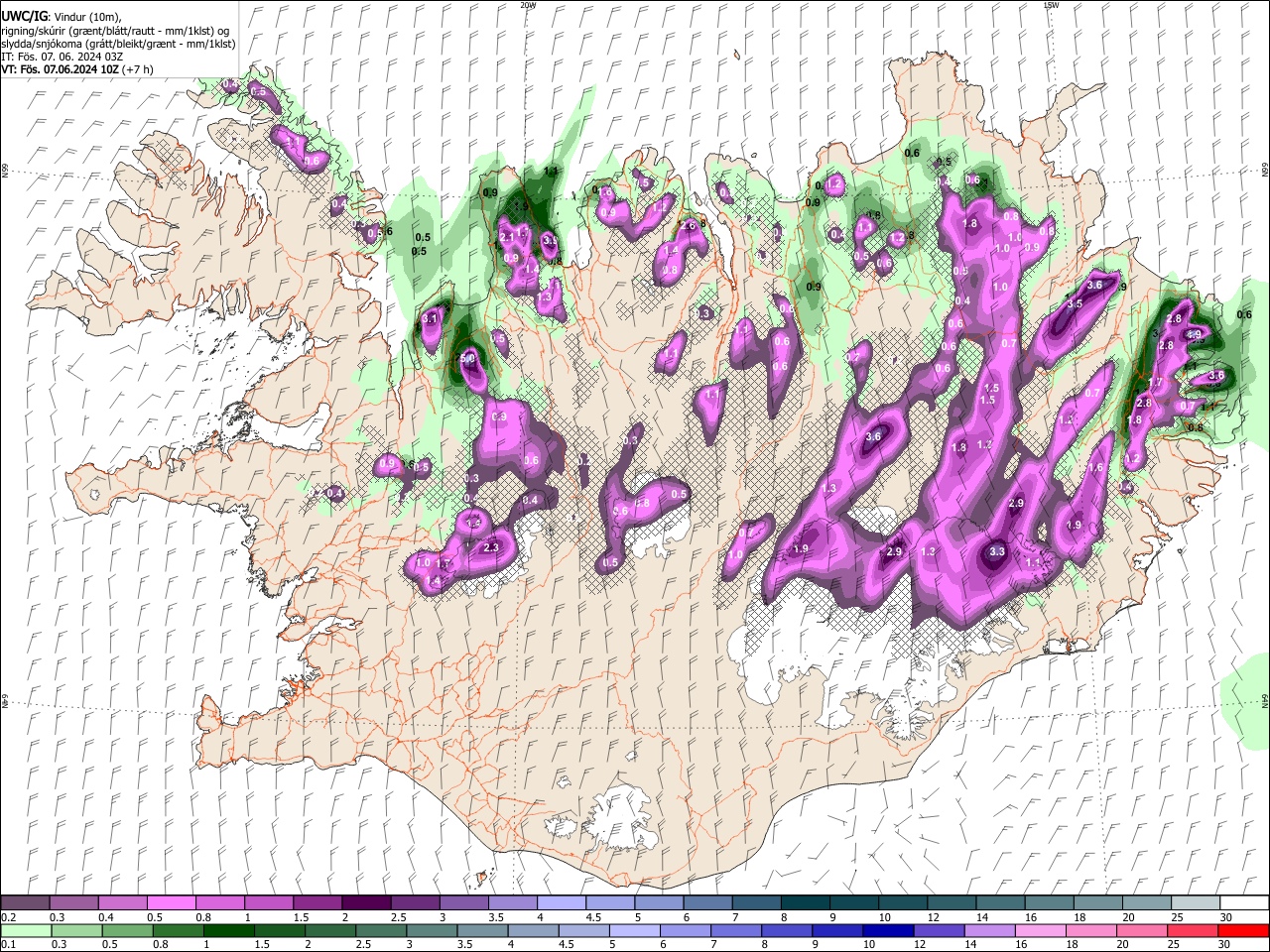The image size is (1270, 952).
Task: Click the pale green 0.1 rain legend swatch
Action: pyautogui.click(x=26, y=930)
